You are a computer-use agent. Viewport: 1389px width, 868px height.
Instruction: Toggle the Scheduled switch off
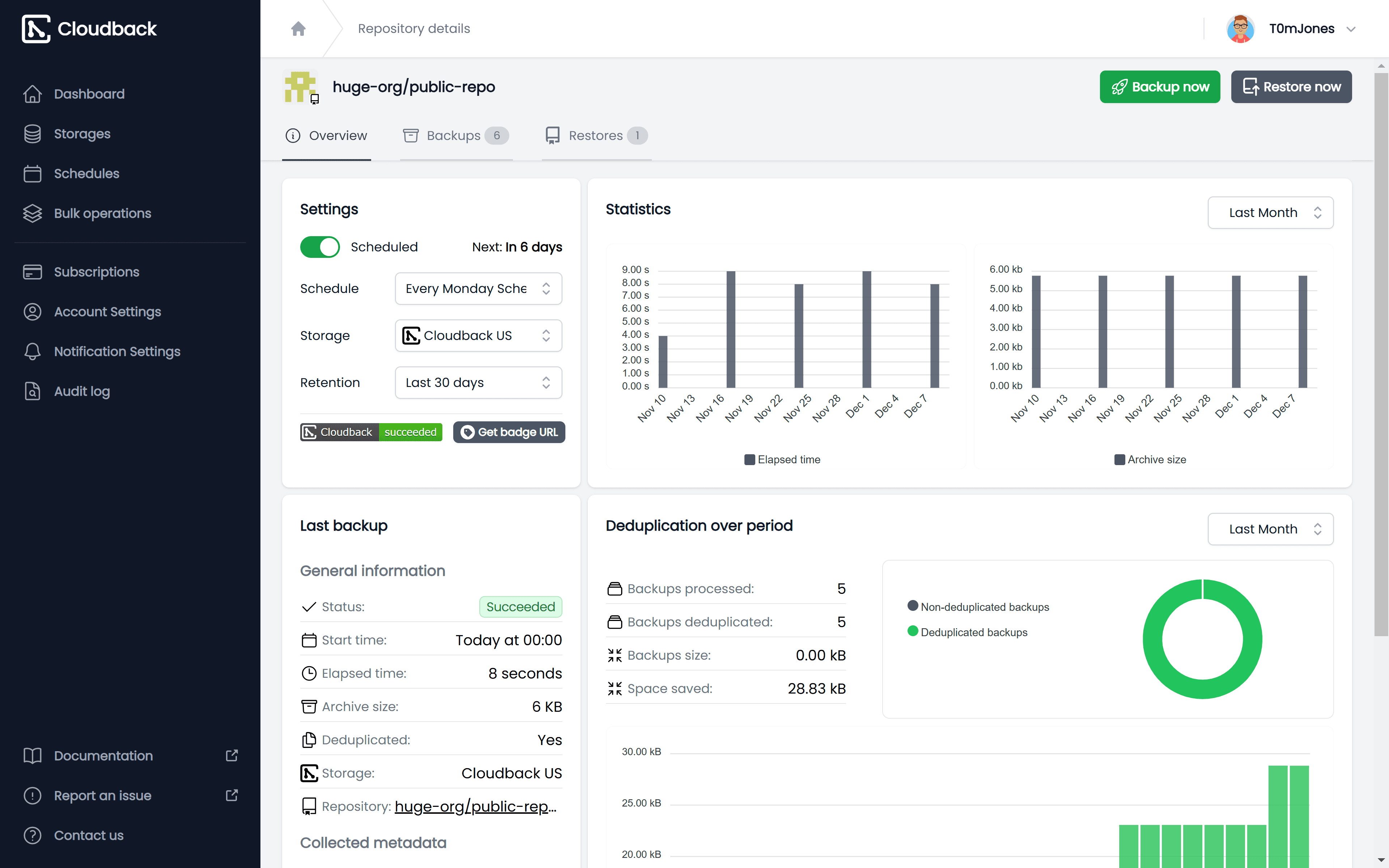320,247
